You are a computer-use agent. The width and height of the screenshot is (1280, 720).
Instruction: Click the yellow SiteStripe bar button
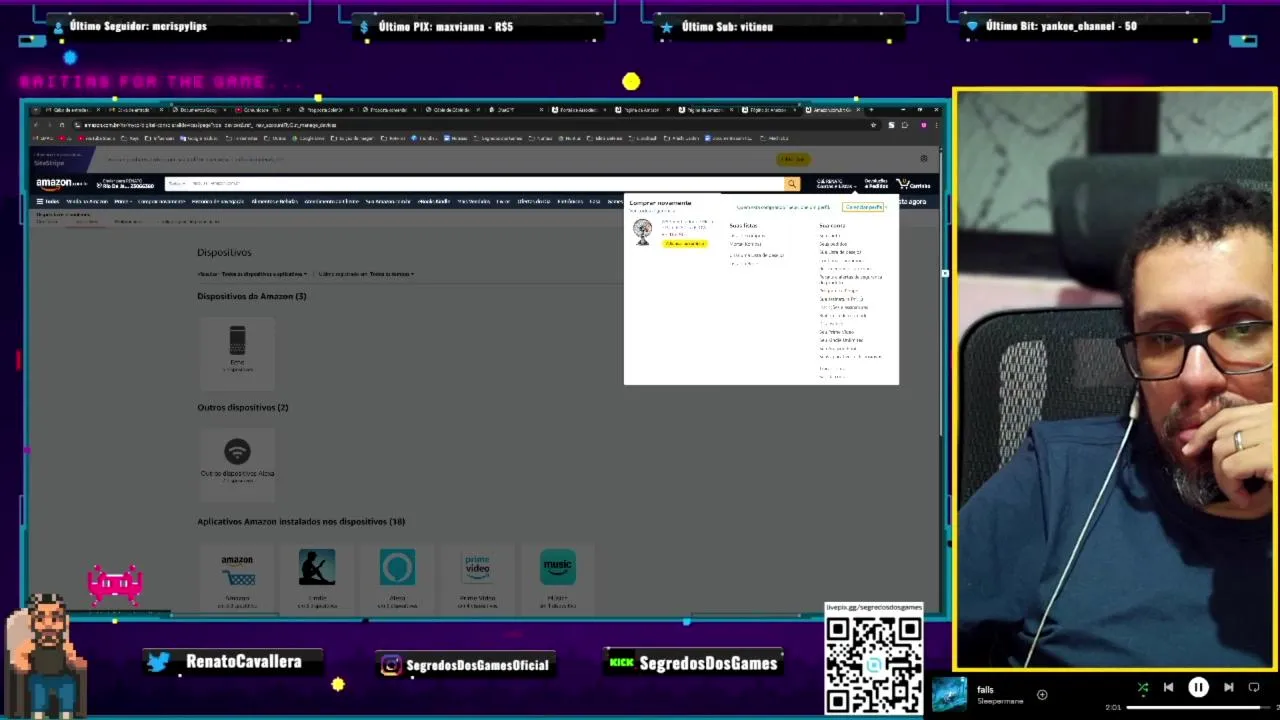click(x=792, y=159)
